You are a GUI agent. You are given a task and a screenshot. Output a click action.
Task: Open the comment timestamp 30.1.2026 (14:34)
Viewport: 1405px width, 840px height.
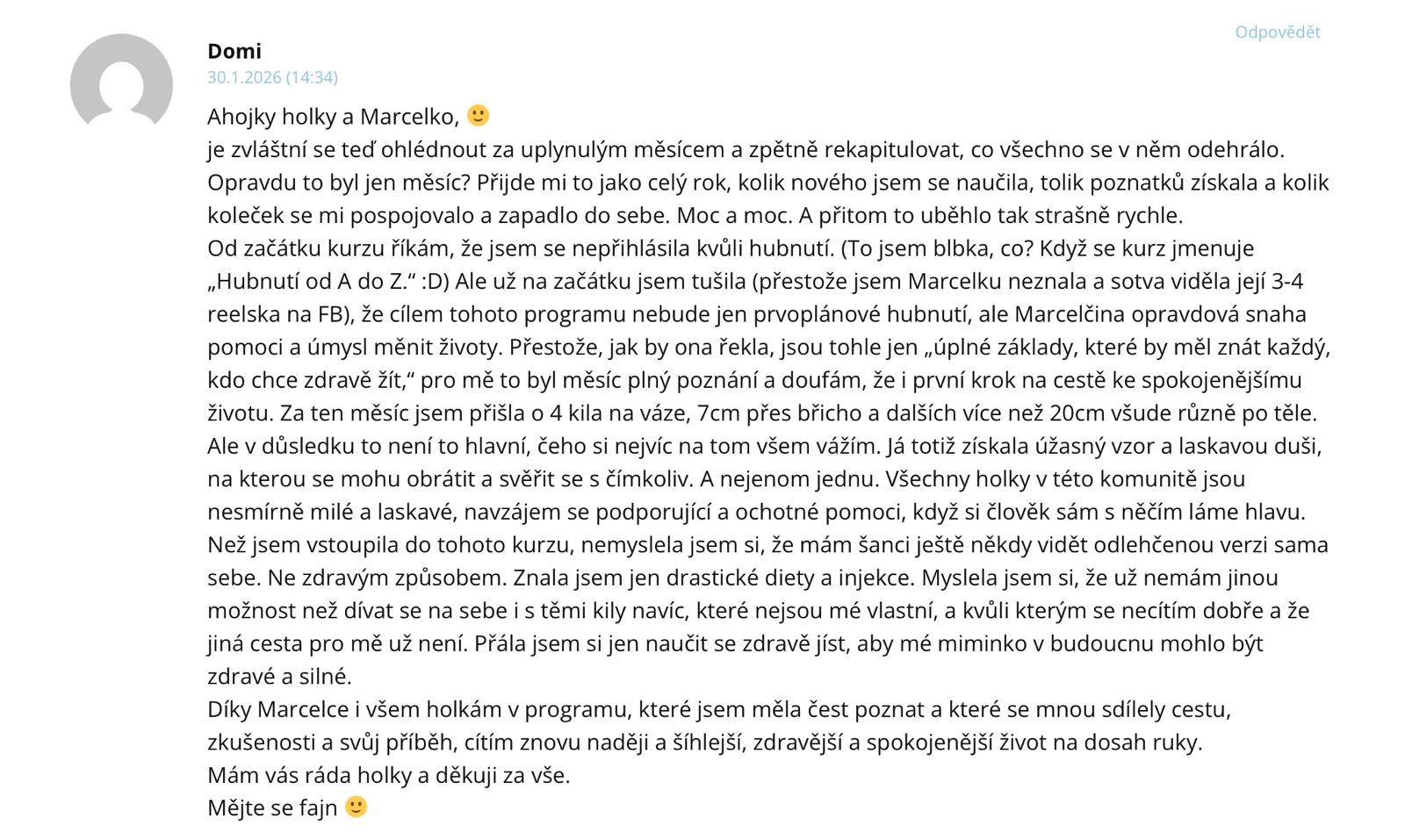coord(272,77)
